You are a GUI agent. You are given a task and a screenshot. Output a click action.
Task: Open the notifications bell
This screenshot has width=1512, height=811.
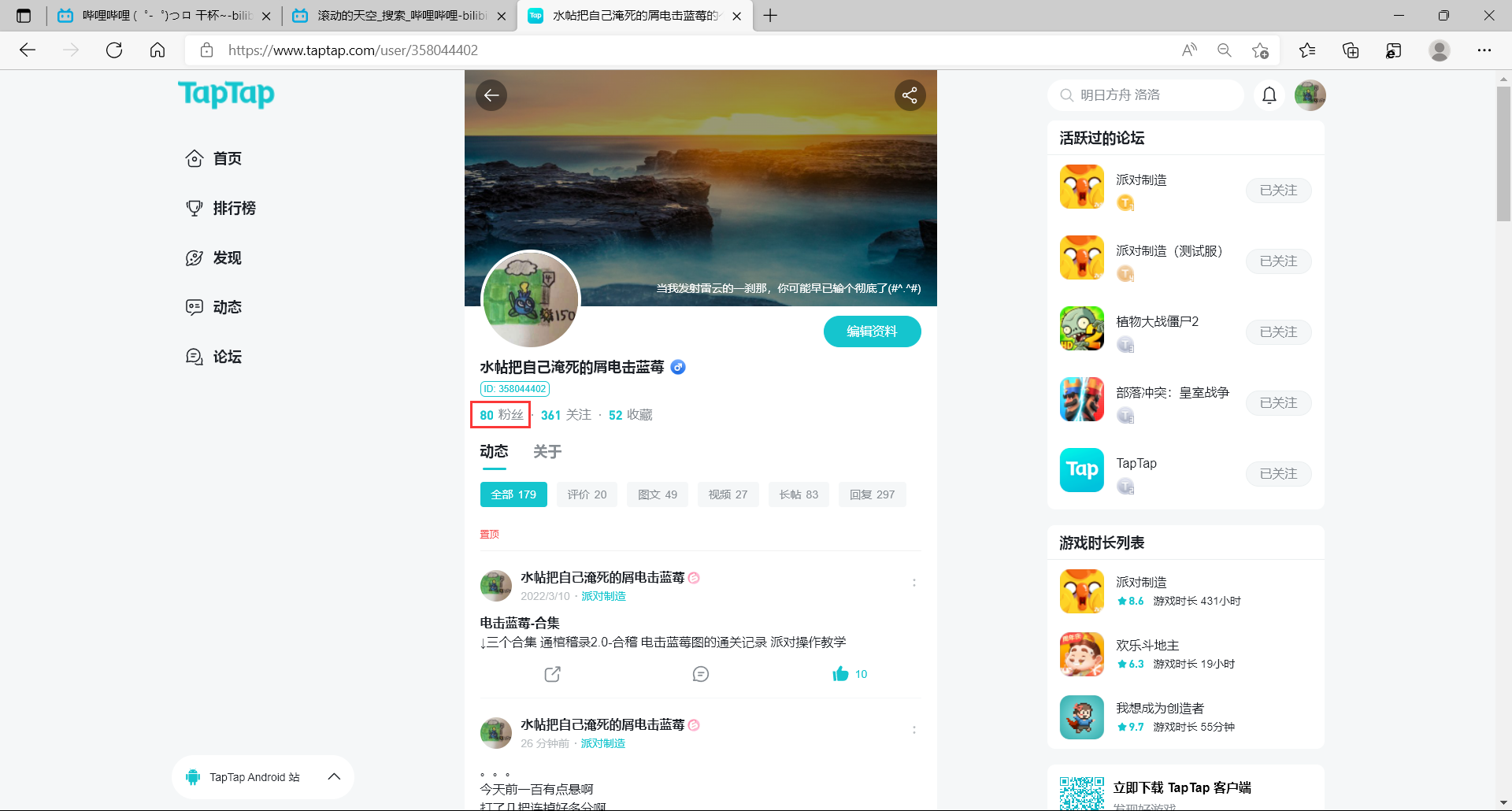coord(1269,95)
